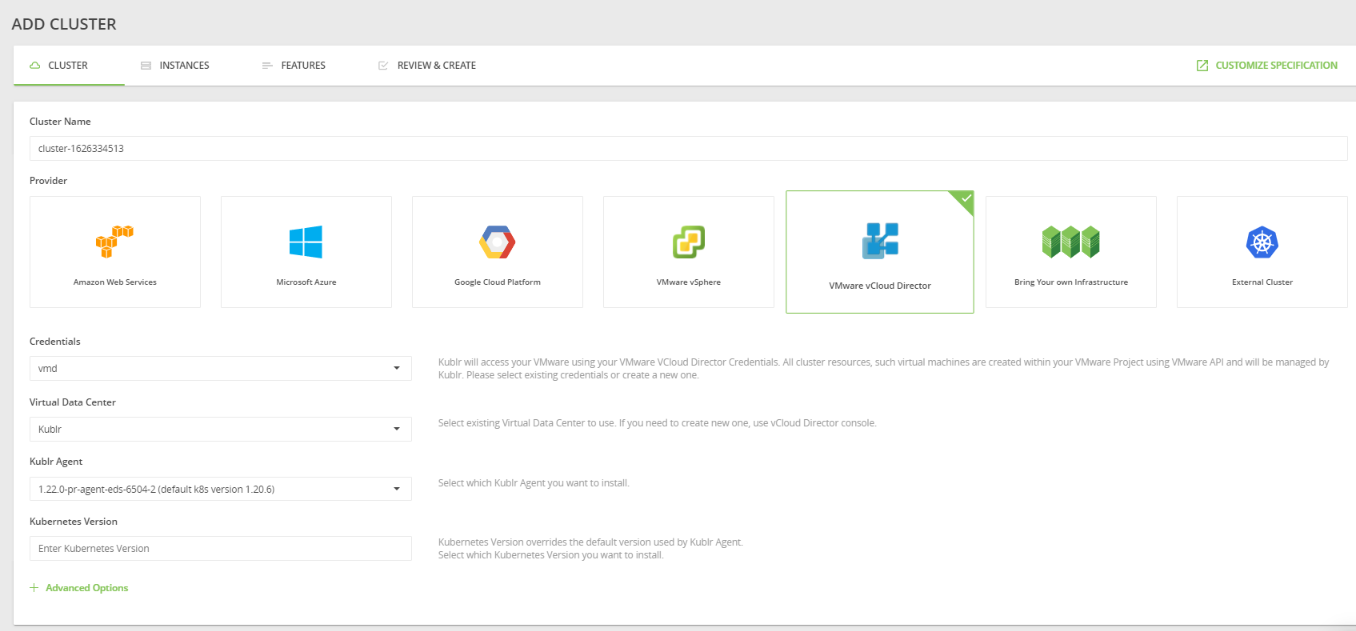Select the External Cluster Kubernetes logo
This screenshot has height=631, width=1356.
coord(1262,242)
